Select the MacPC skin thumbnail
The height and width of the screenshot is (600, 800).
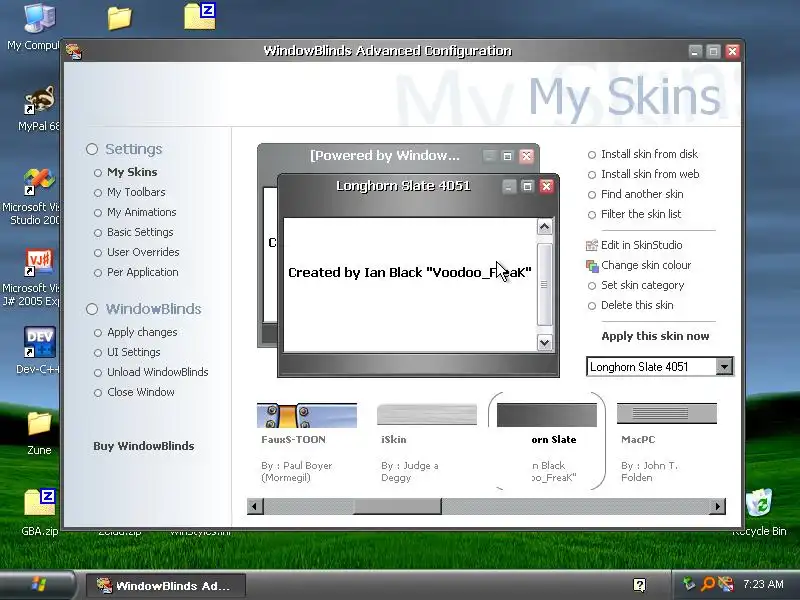pyautogui.click(x=667, y=414)
